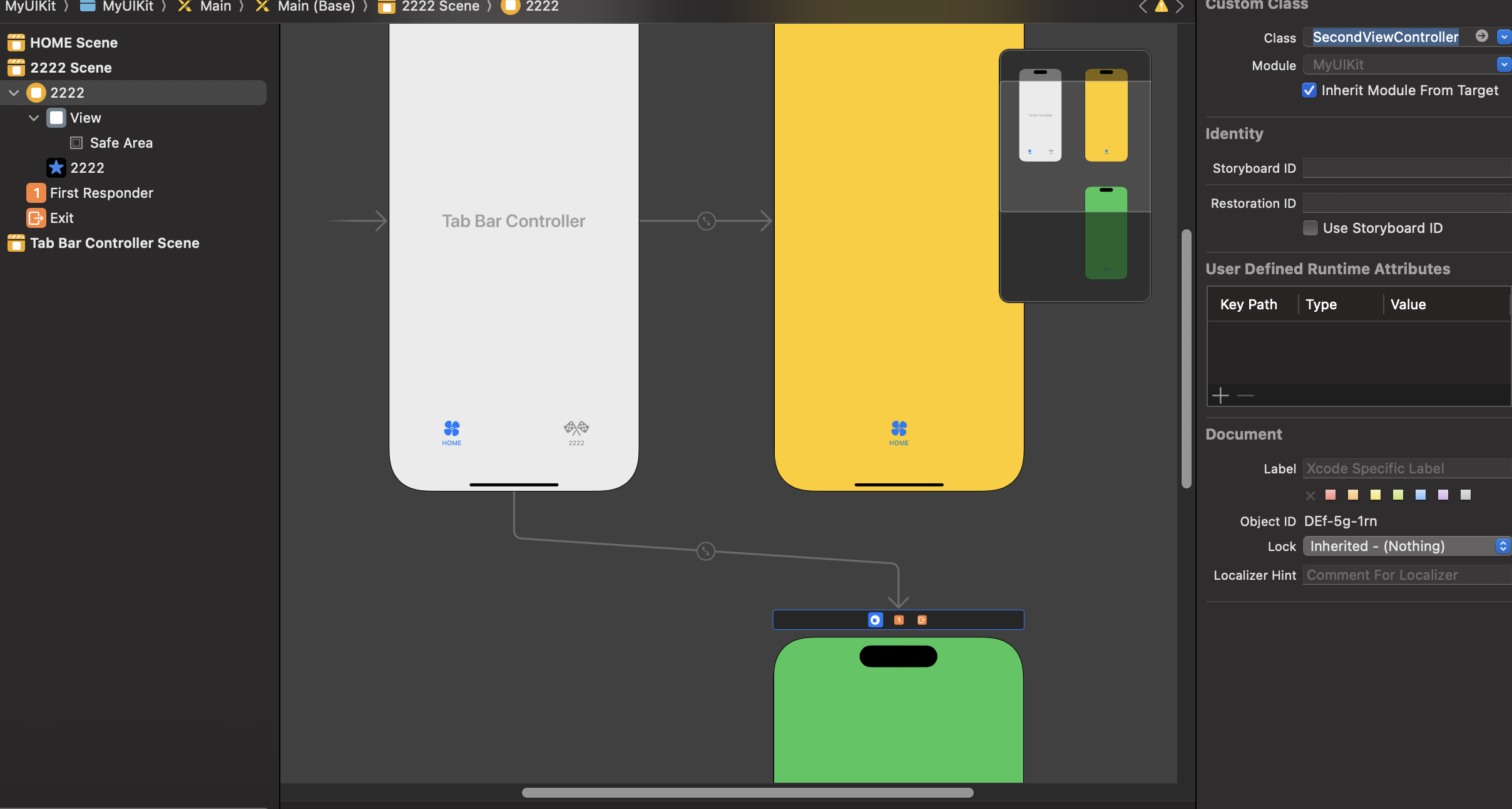Select the Exit icon in outline
The image size is (1512, 809).
click(36, 218)
